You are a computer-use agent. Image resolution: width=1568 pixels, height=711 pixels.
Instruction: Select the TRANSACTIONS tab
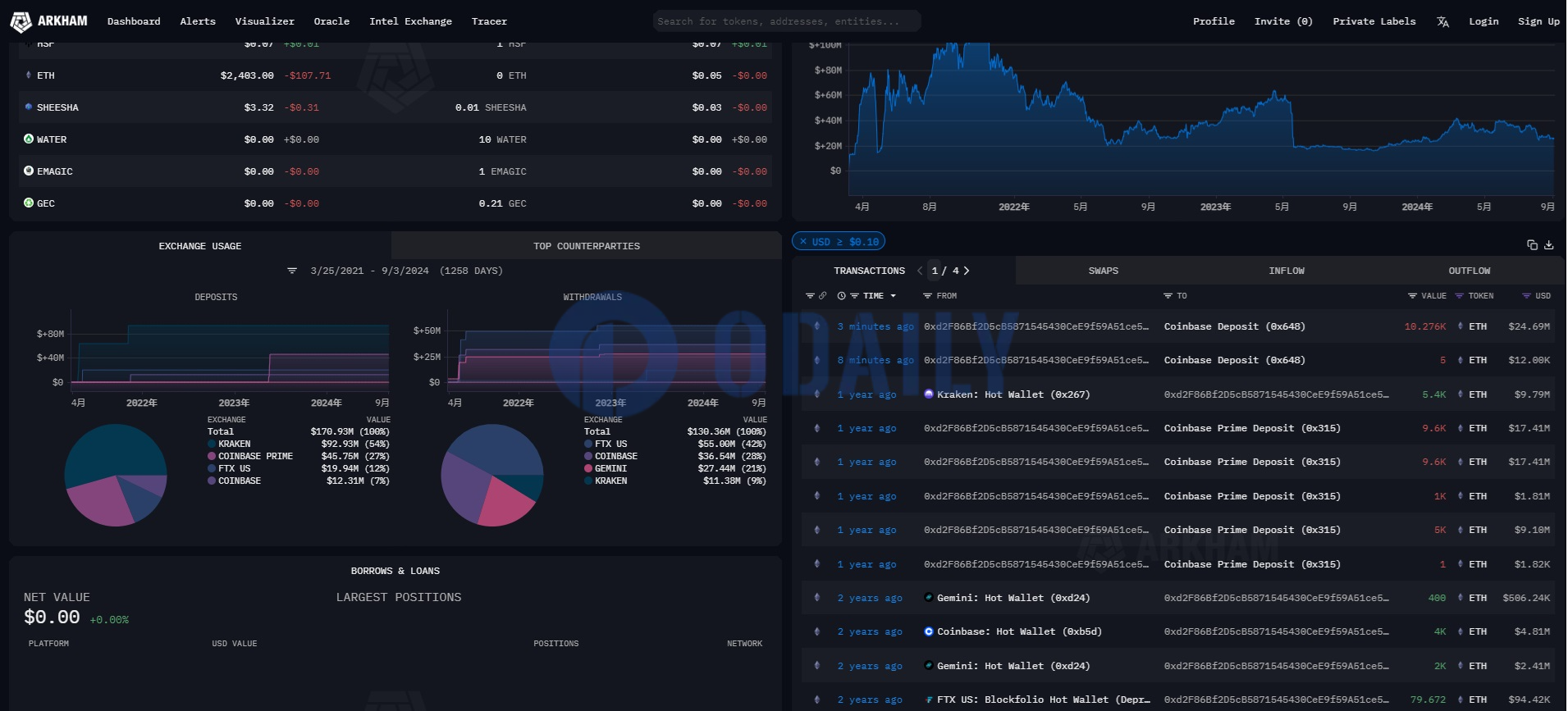(x=870, y=271)
